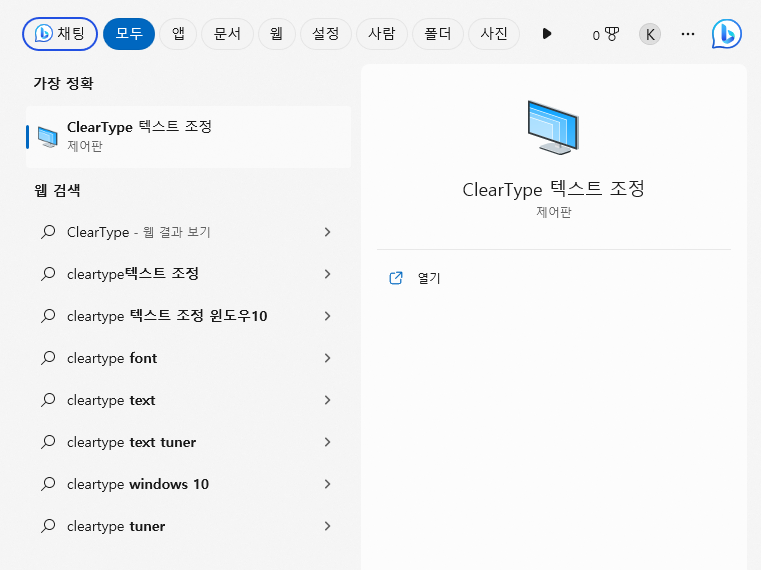
Task: Click search icon beside ClearType - 웹 결과 보기
Action: coord(48,232)
